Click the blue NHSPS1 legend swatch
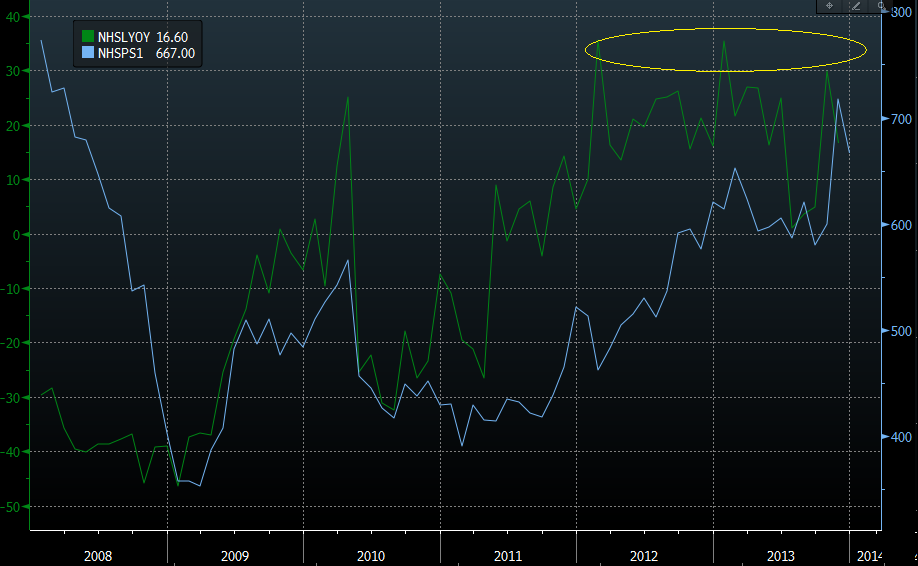The image size is (918, 566). [88, 54]
